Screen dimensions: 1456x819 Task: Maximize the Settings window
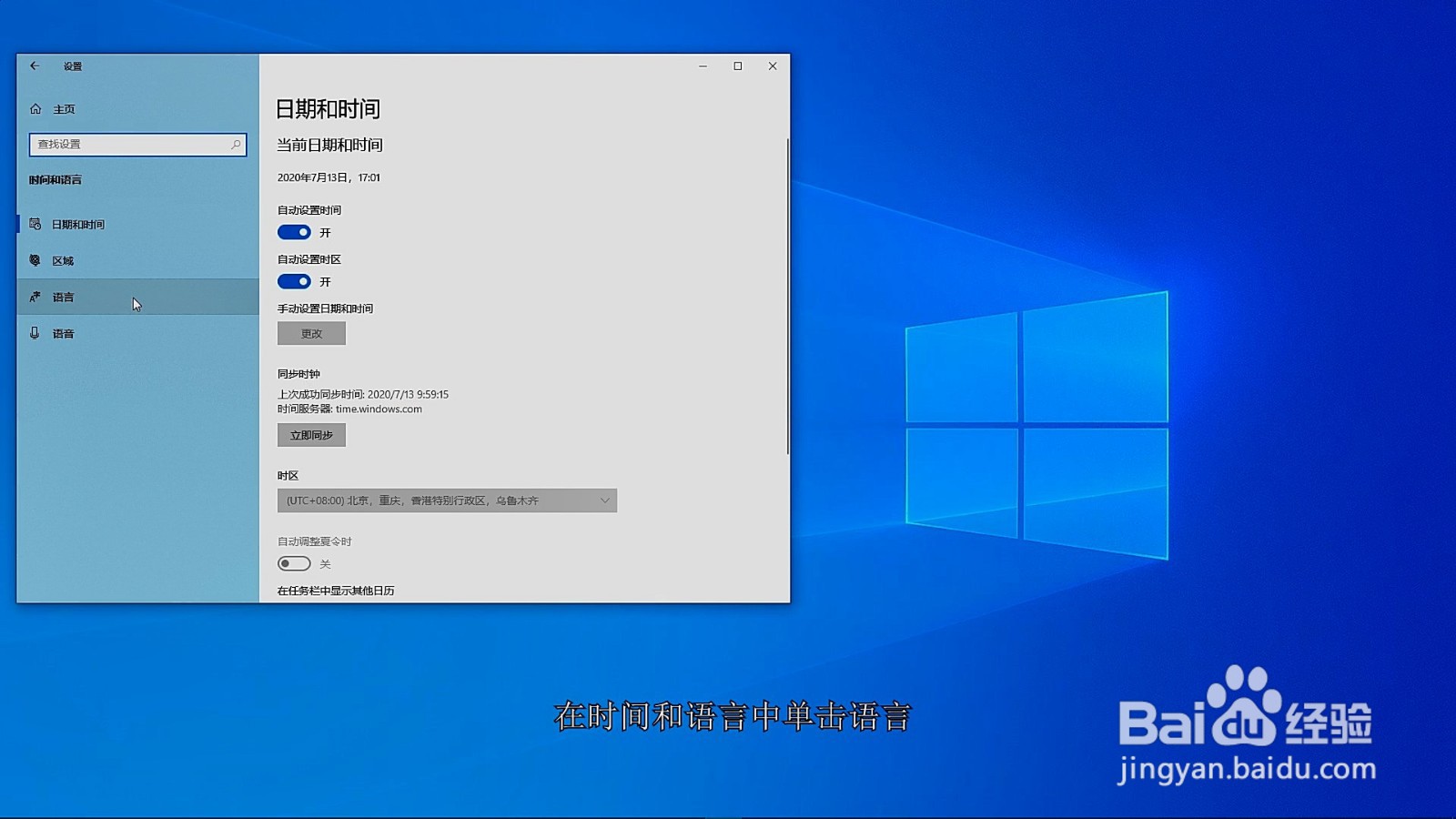point(737,66)
